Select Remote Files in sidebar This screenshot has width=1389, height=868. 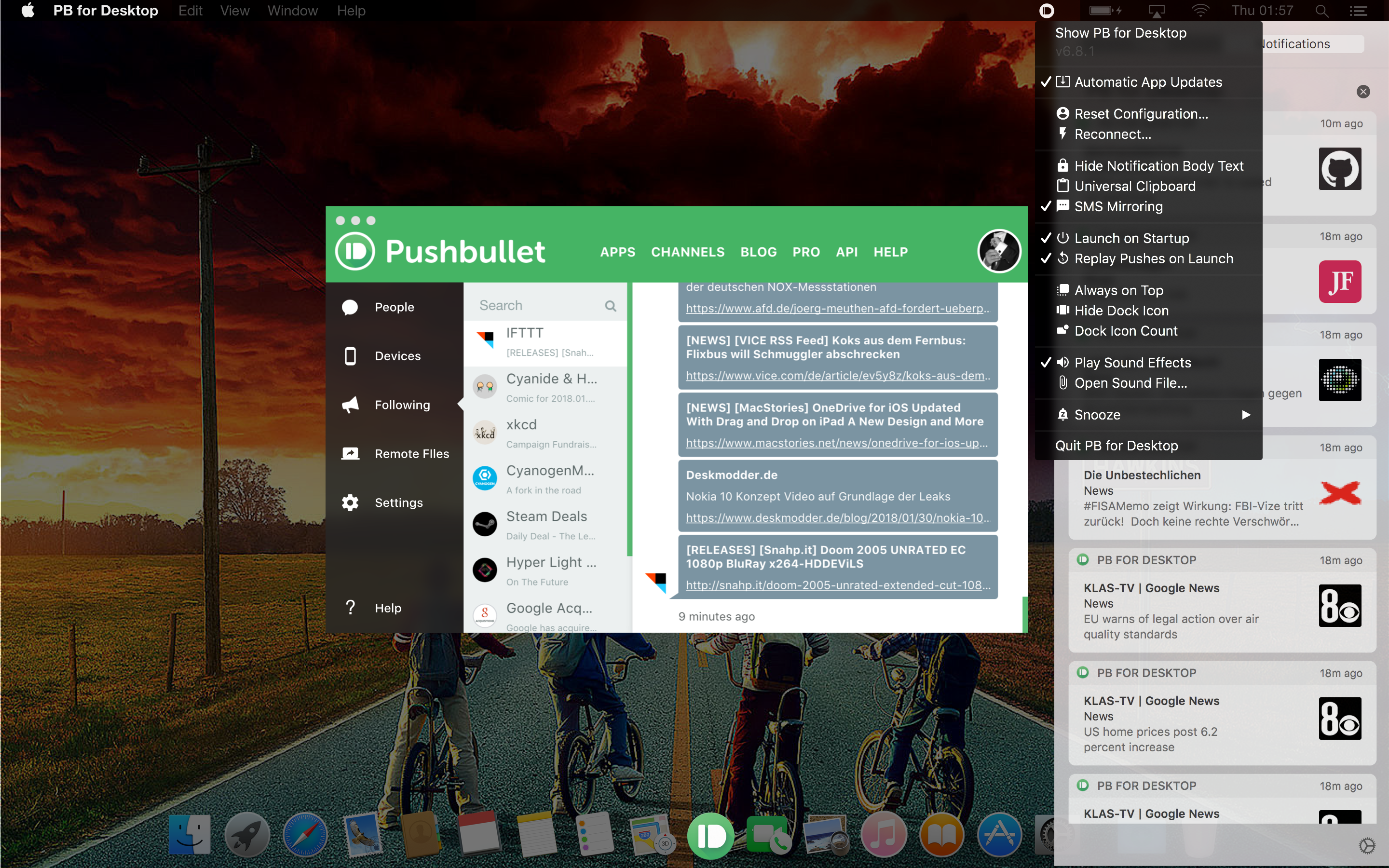(411, 453)
